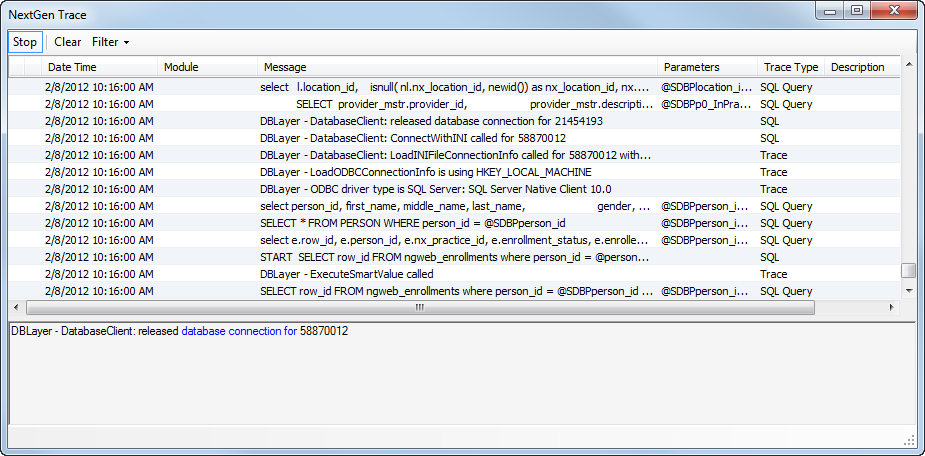Click the vertical scrollbar thumb
Viewport: 925px width, 456px height.
click(x=908, y=270)
